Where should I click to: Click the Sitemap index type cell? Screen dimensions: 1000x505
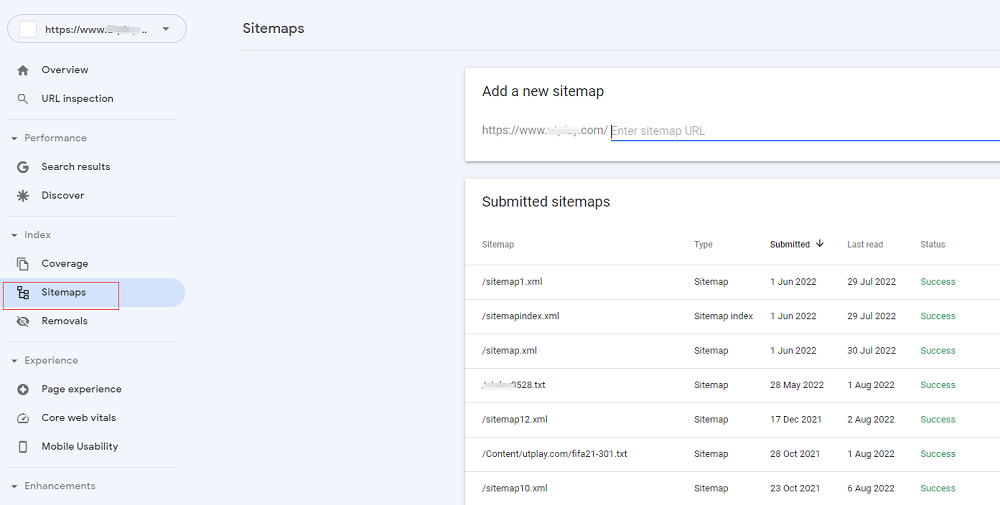(x=723, y=316)
